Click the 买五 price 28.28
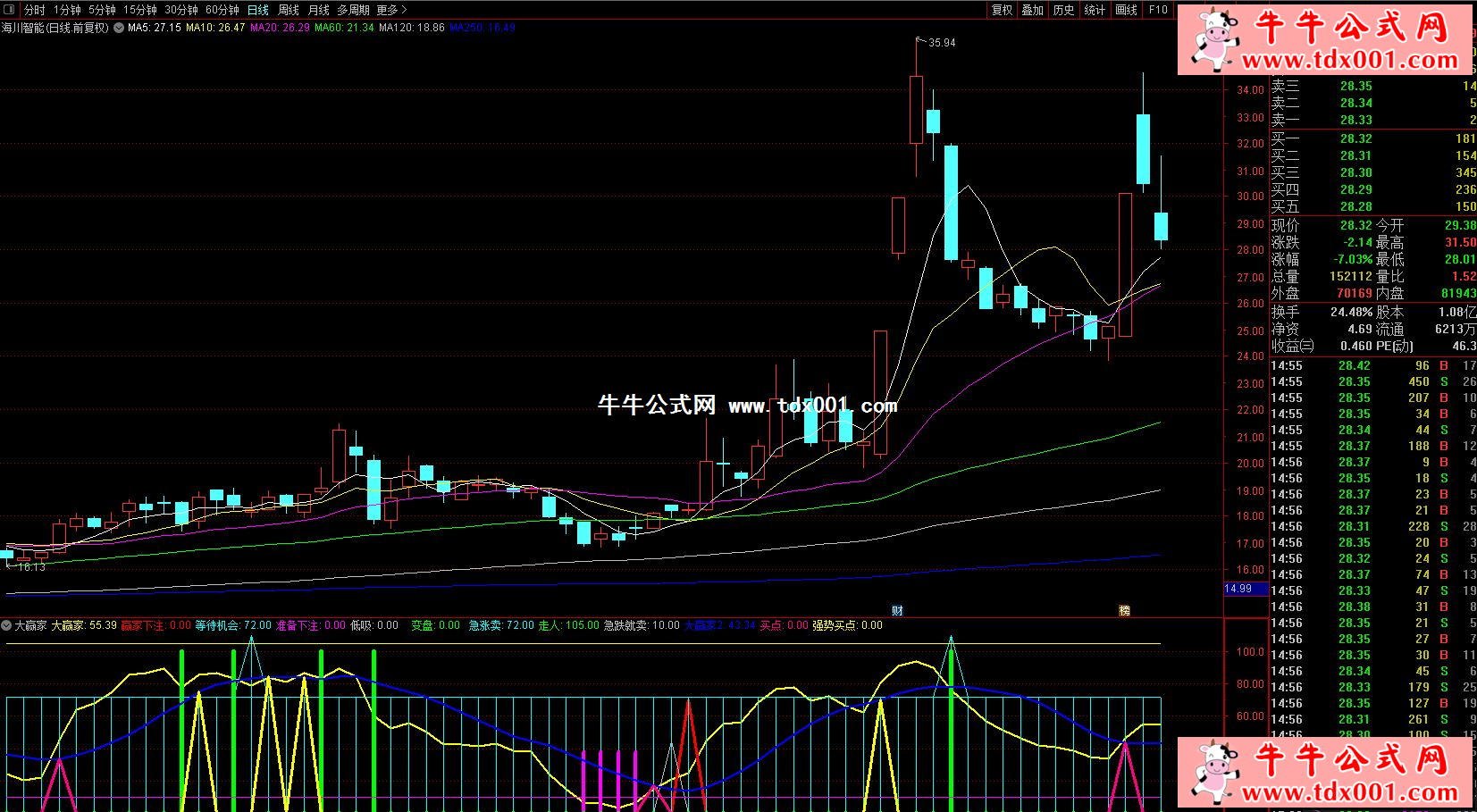Viewport: 1477px width, 812px height. pyautogui.click(x=1355, y=207)
